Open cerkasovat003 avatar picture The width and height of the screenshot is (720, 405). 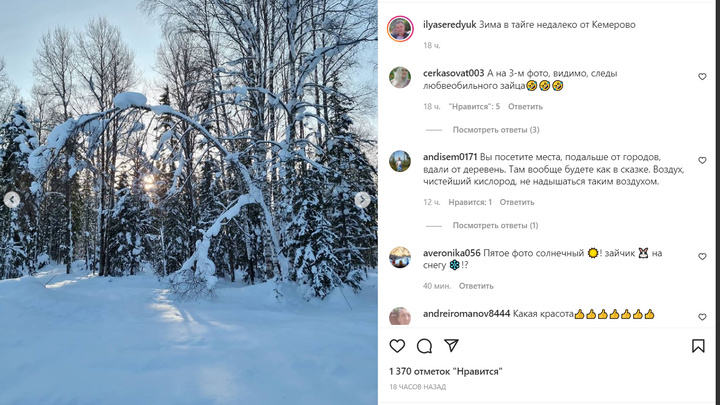[400, 77]
